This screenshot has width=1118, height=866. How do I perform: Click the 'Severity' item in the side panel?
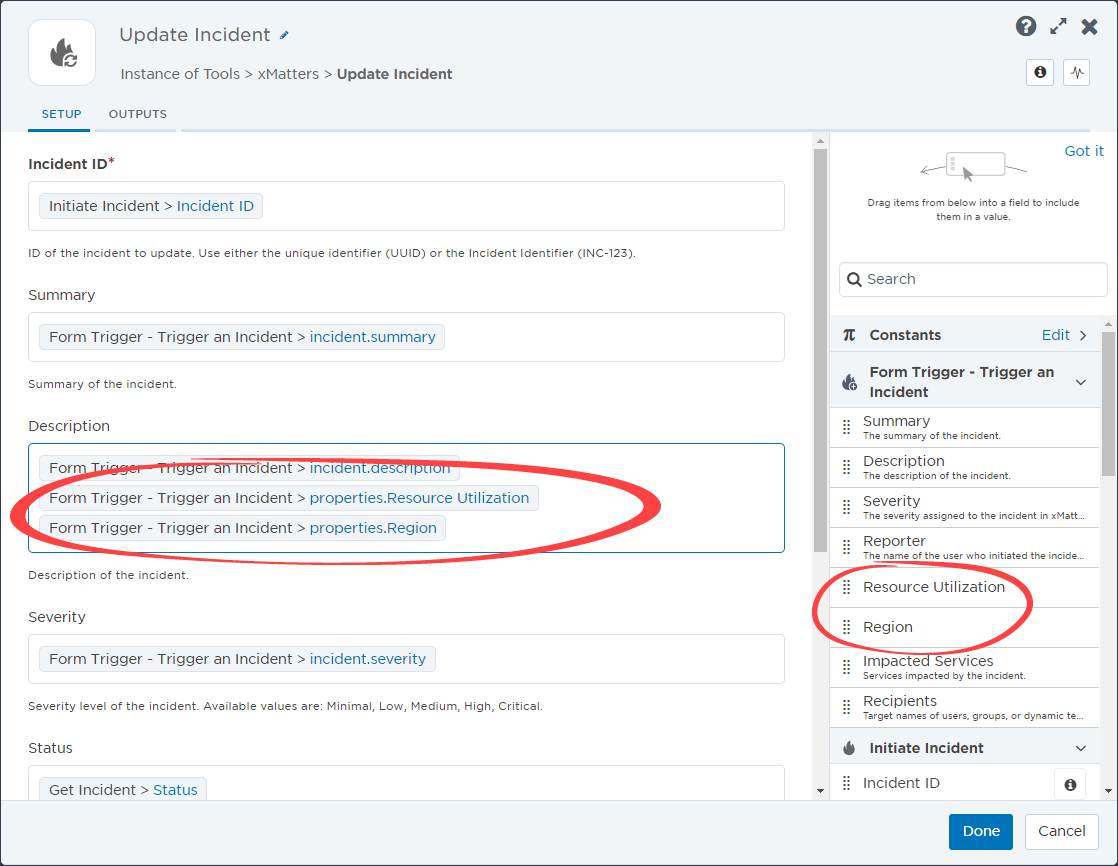point(965,507)
